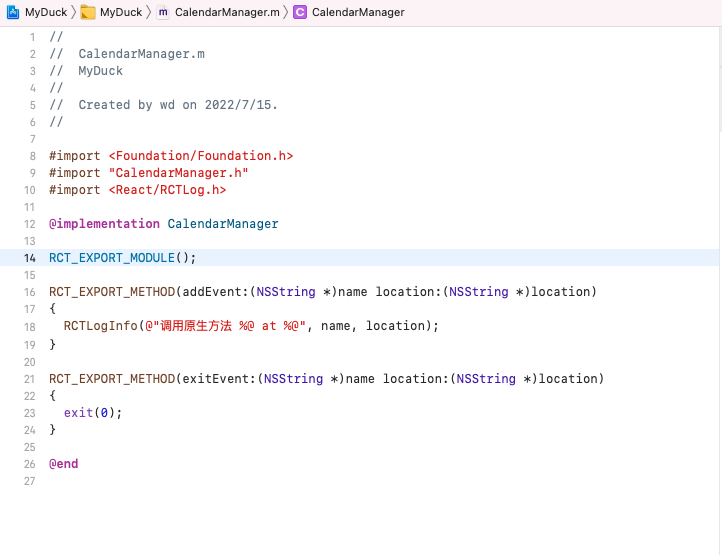Viewport: 722px width, 555px height.
Task: Open MyDuck project breadcrumb item
Action: pos(46,12)
